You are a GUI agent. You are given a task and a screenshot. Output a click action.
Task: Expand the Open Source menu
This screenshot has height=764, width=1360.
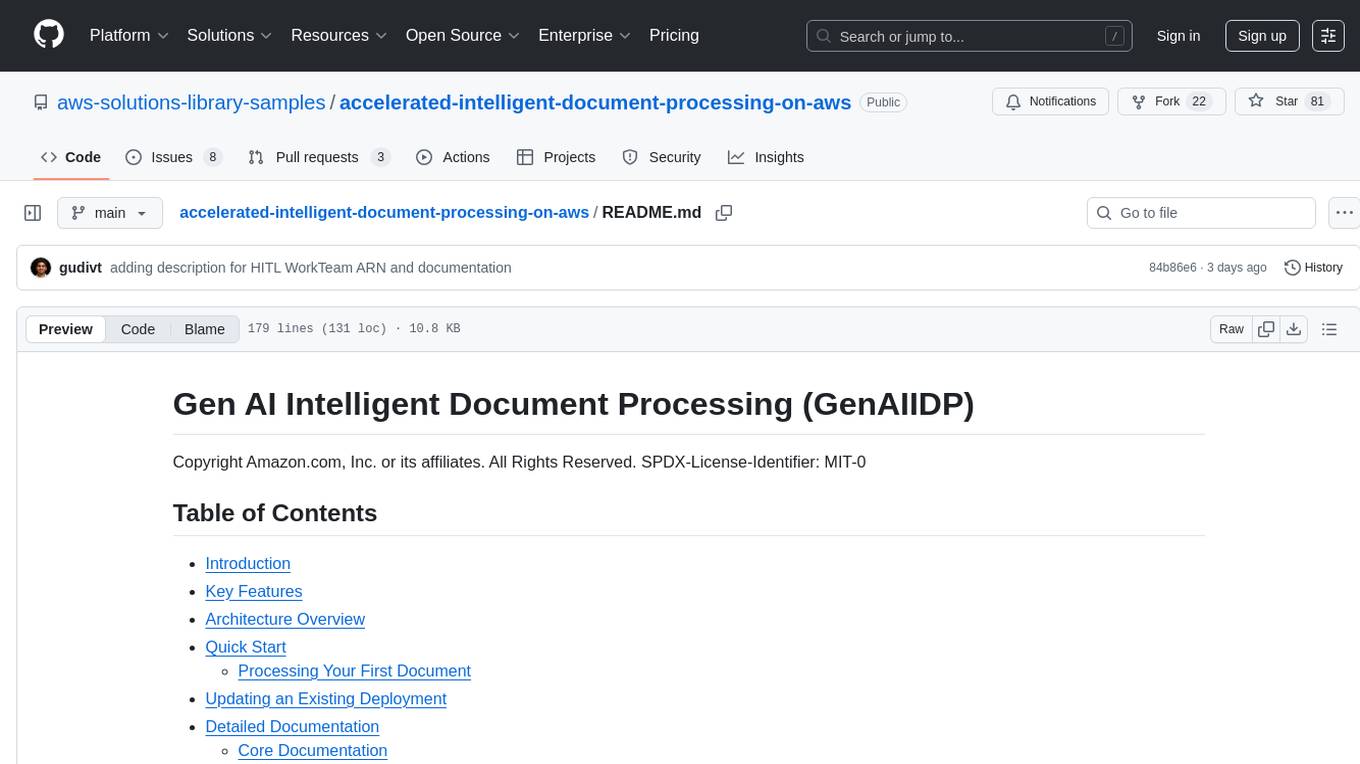pyautogui.click(x=462, y=35)
